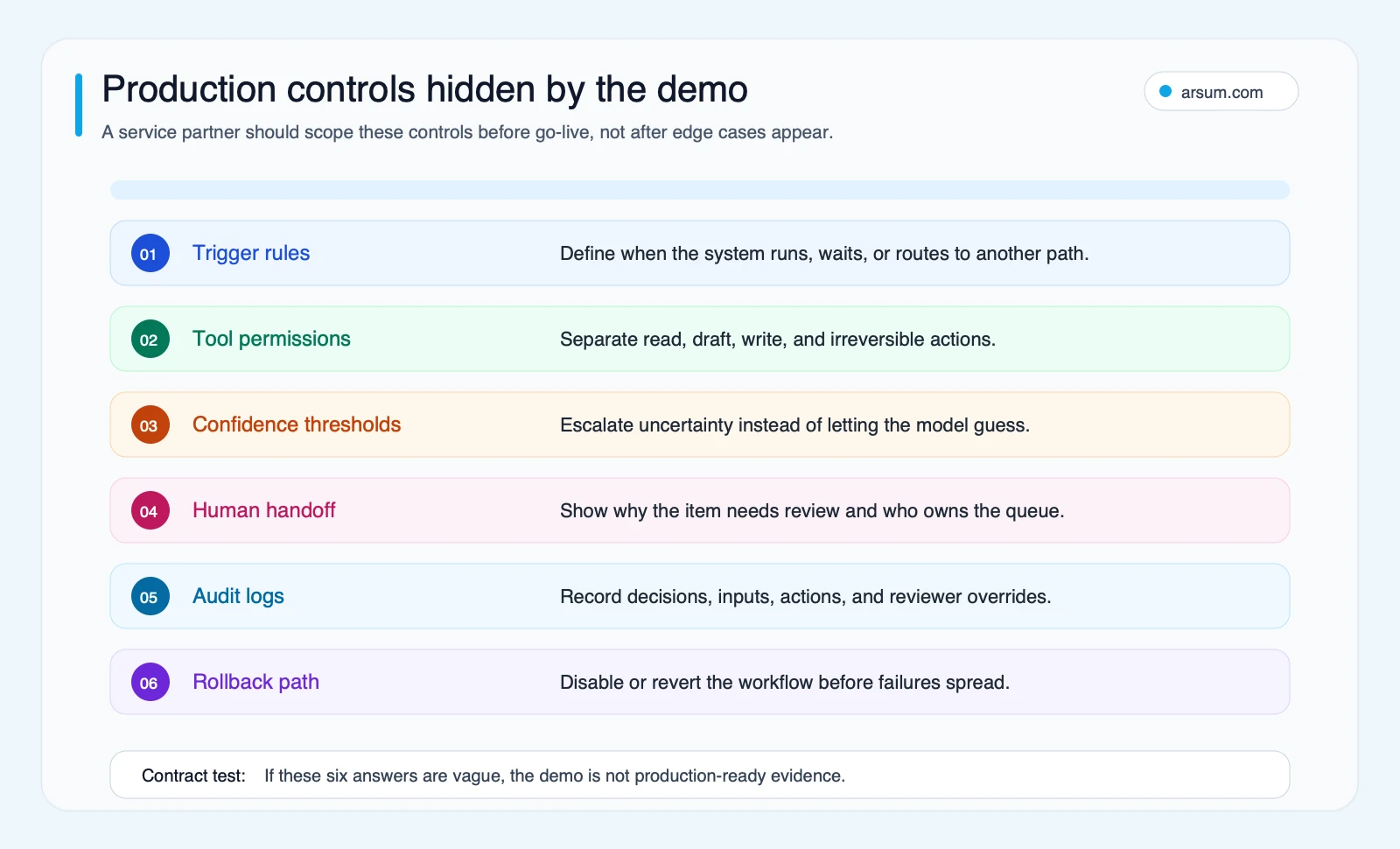Click 'If these six answers are vague' sentence
The width and height of the screenshot is (1400, 849).
click(555, 775)
